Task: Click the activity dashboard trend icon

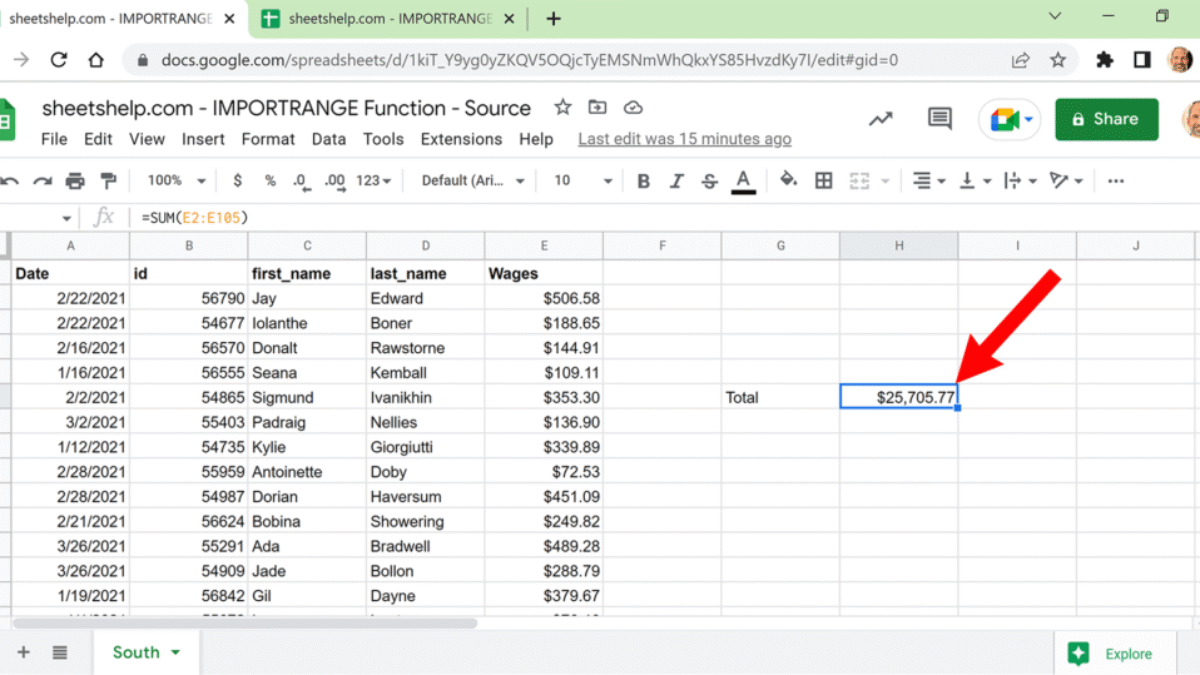Action: pos(880,119)
